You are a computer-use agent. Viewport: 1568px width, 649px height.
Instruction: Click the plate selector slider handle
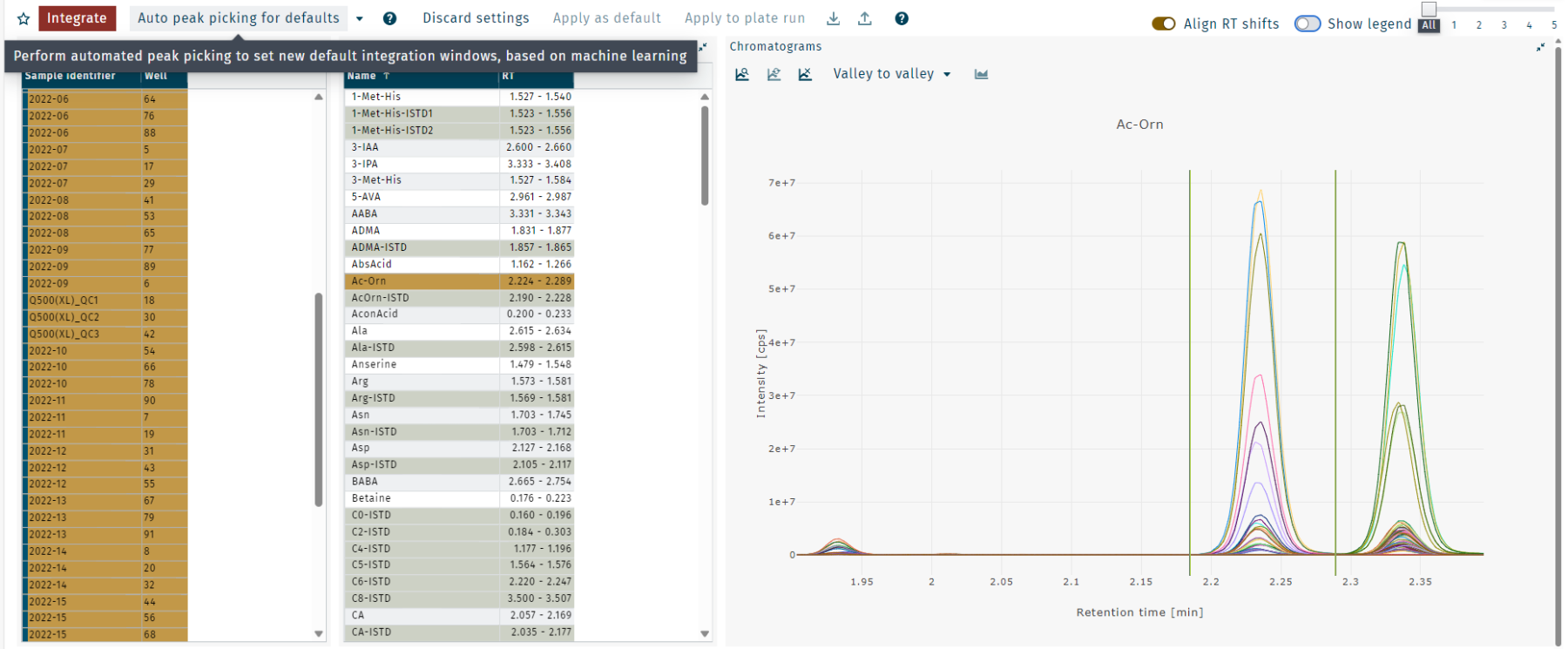[x=1429, y=9]
